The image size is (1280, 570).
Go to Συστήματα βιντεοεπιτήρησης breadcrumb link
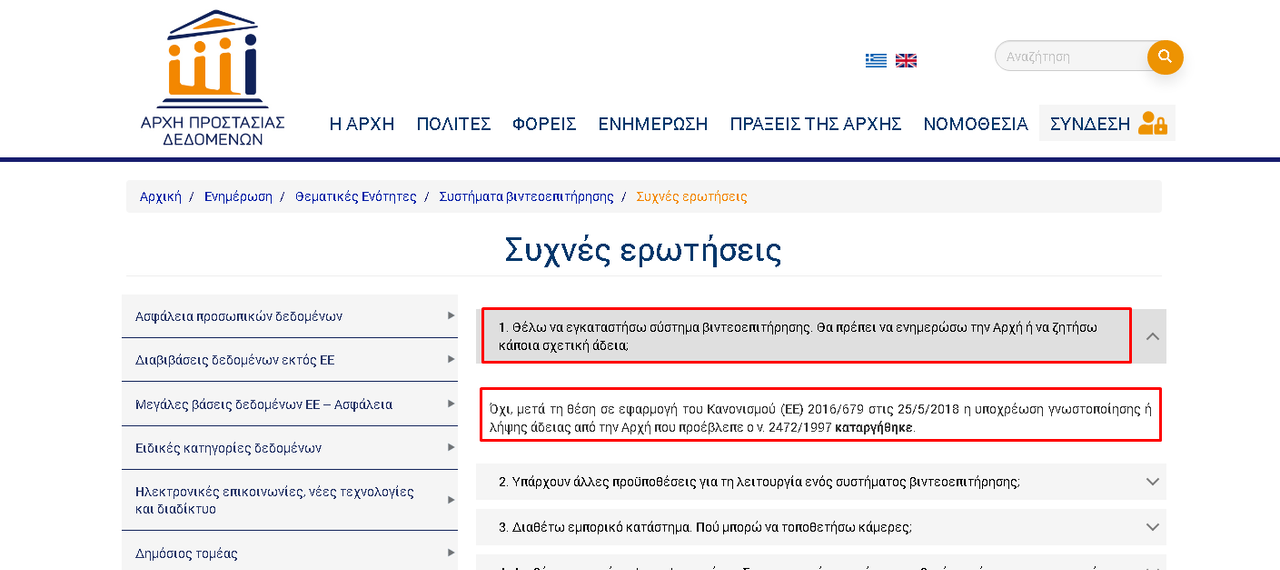(526, 196)
